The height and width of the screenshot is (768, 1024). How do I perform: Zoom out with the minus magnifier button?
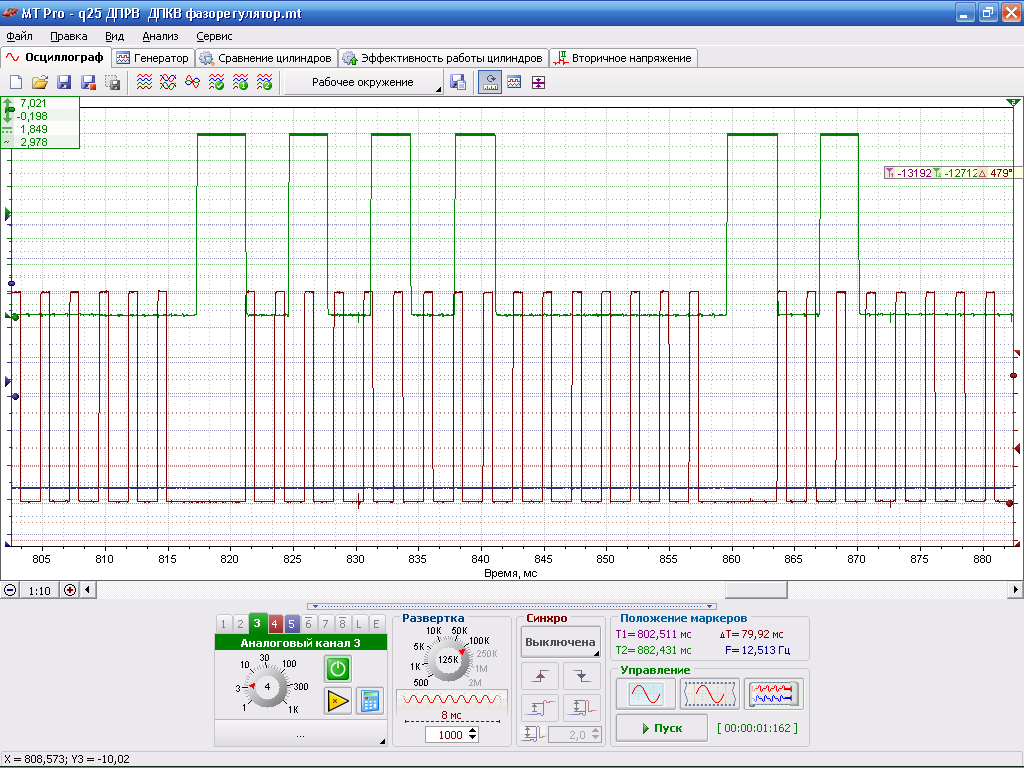click(x=10, y=590)
